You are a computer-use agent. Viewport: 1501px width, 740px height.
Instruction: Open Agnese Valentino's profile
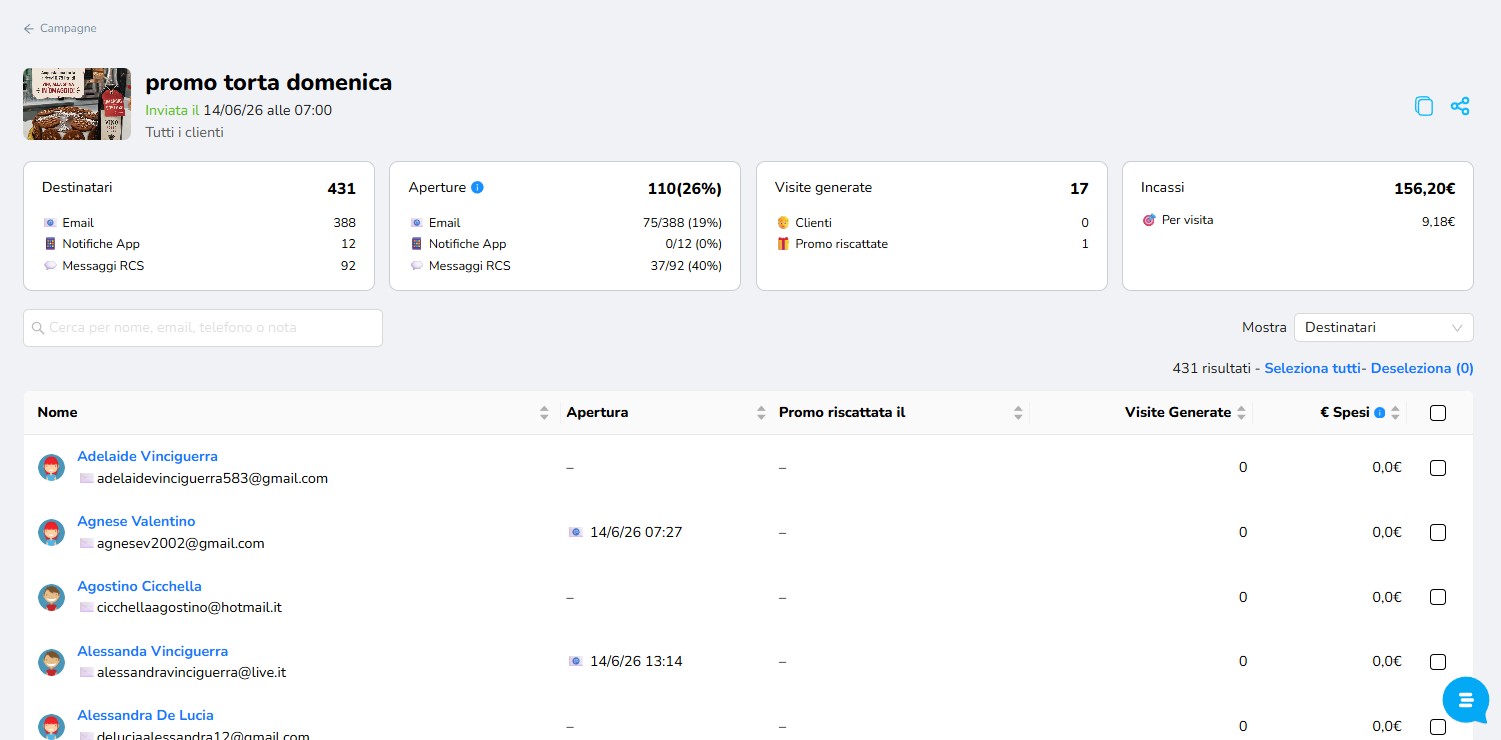tap(136, 521)
